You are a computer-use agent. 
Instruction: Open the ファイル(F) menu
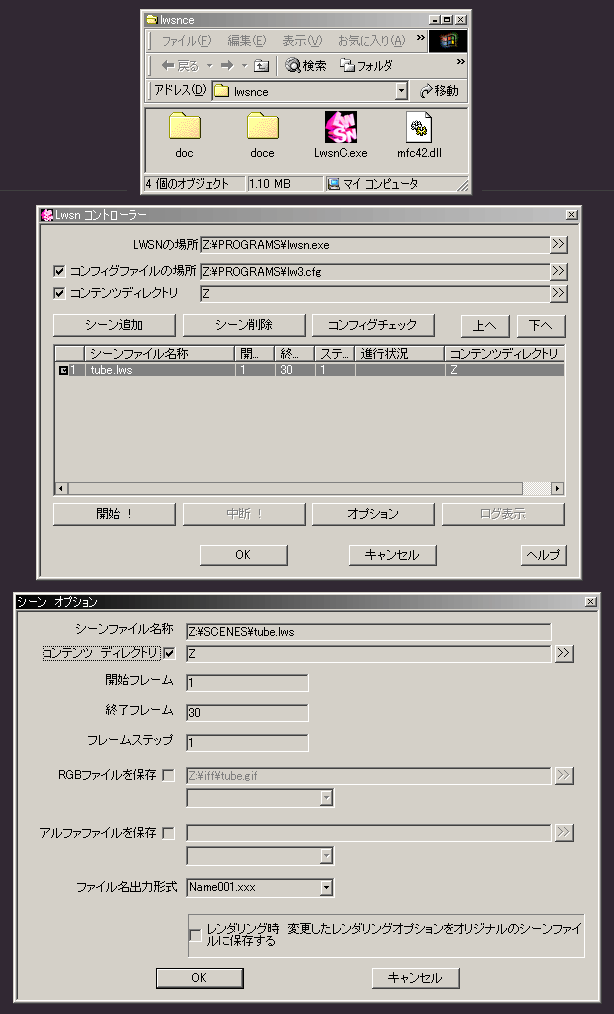[186, 41]
